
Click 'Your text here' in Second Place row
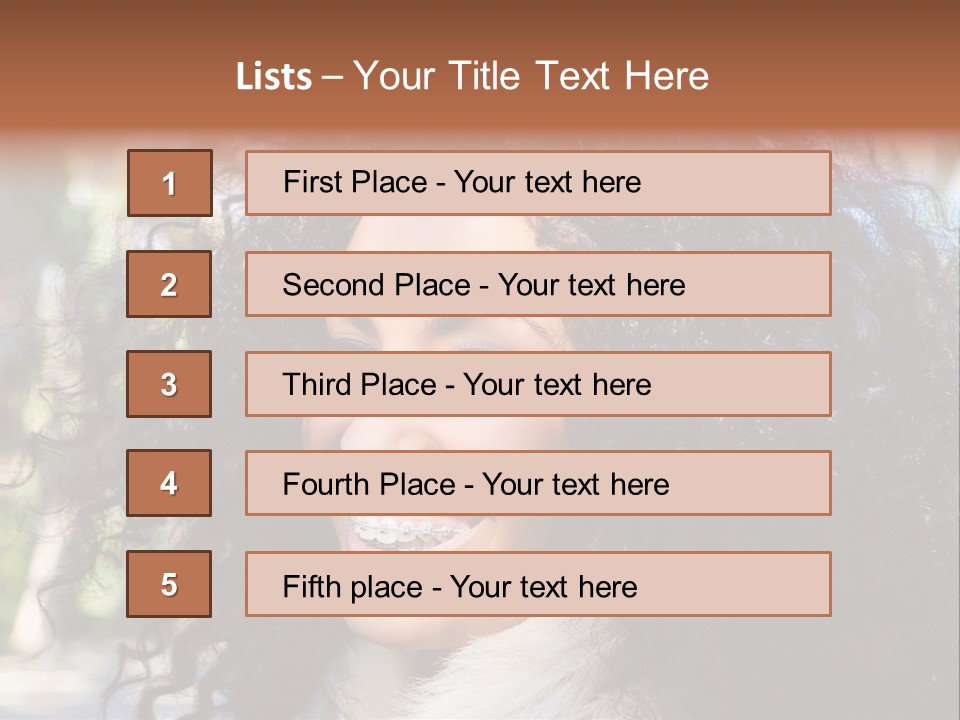591,285
